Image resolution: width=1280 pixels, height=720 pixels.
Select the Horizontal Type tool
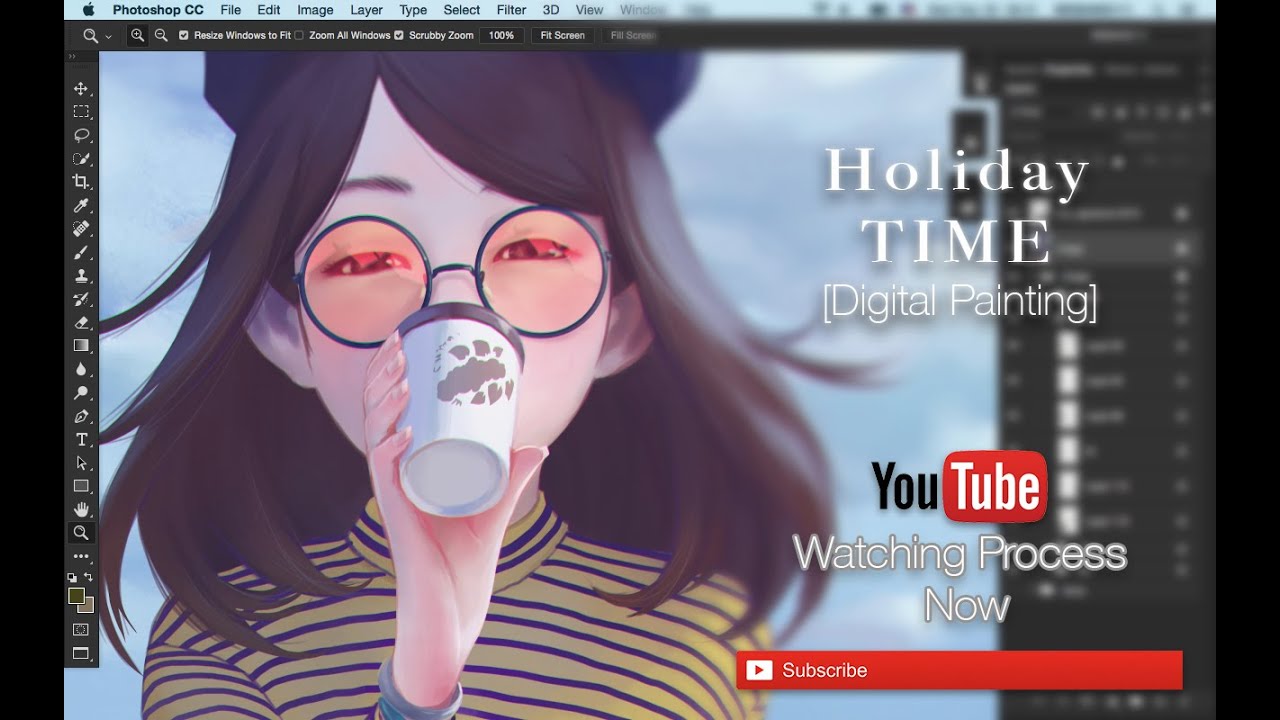pyautogui.click(x=81, y=439)
